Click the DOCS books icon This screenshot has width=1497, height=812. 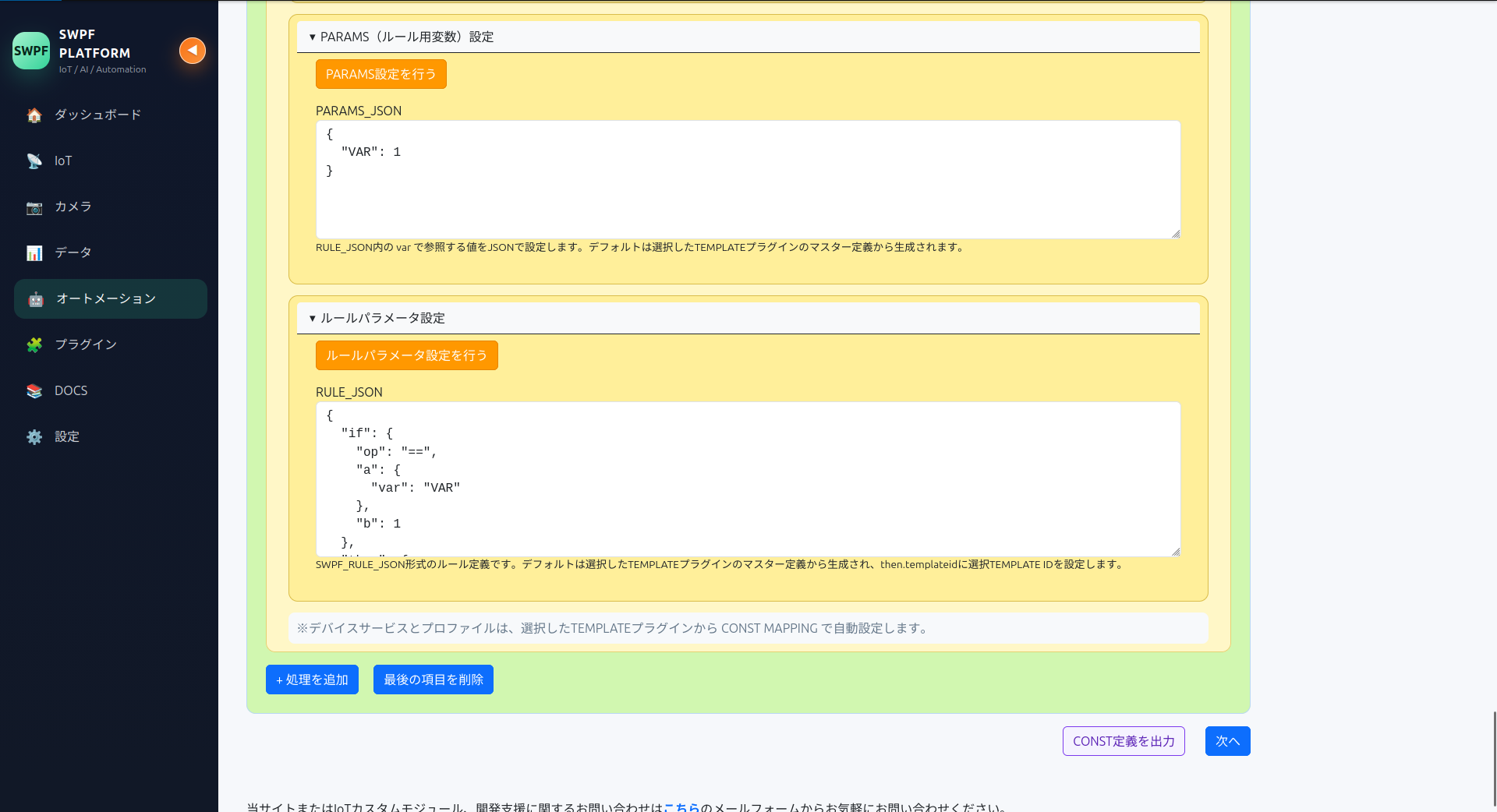(x=34, y=390)
